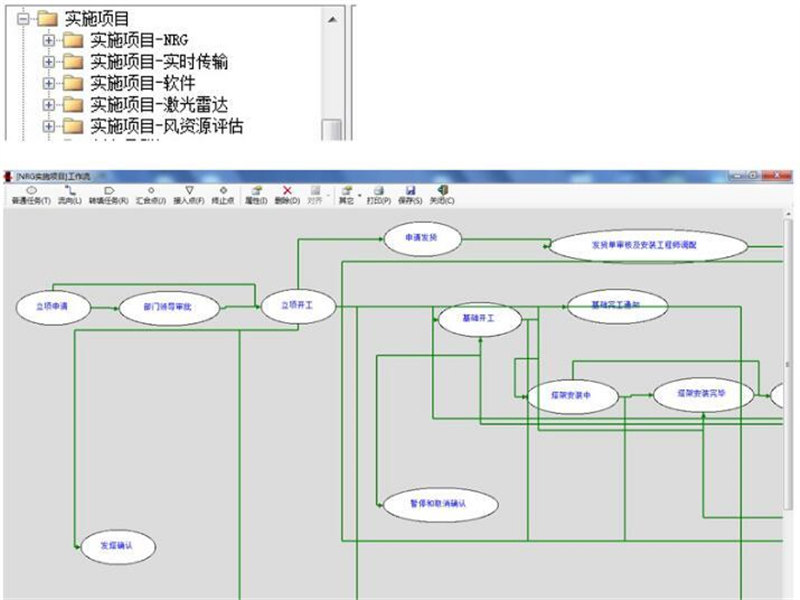
Task: Expand the 实施项目-软件 folder
Action: pos(48,83)
